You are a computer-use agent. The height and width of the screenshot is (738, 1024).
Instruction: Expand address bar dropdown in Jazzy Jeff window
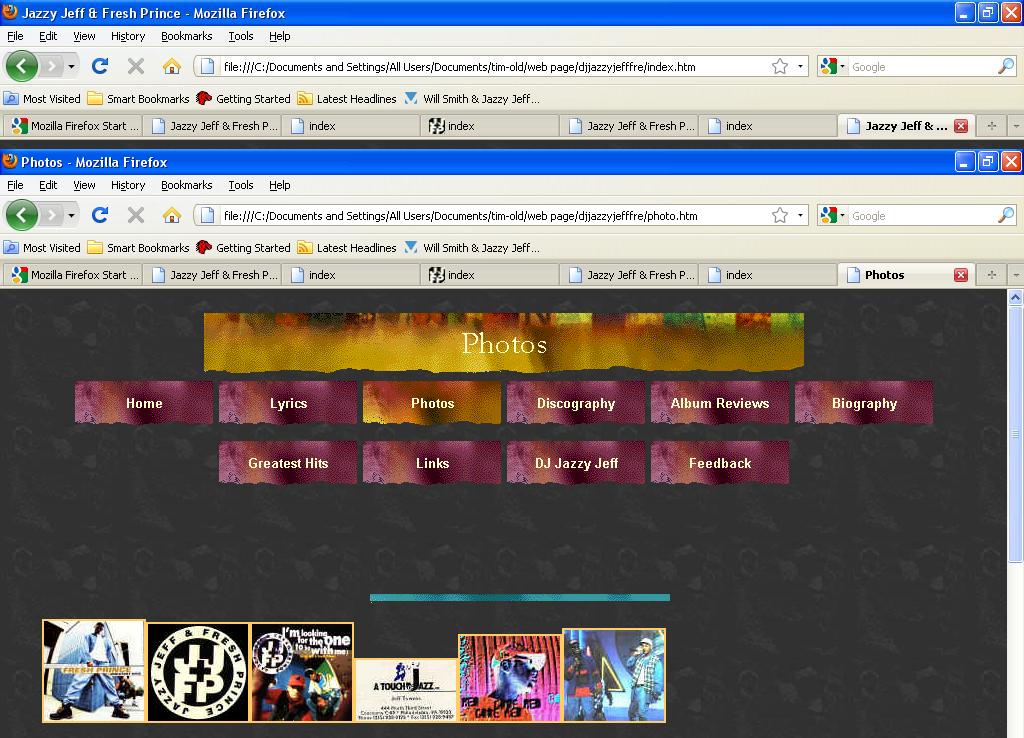point(800,66)
